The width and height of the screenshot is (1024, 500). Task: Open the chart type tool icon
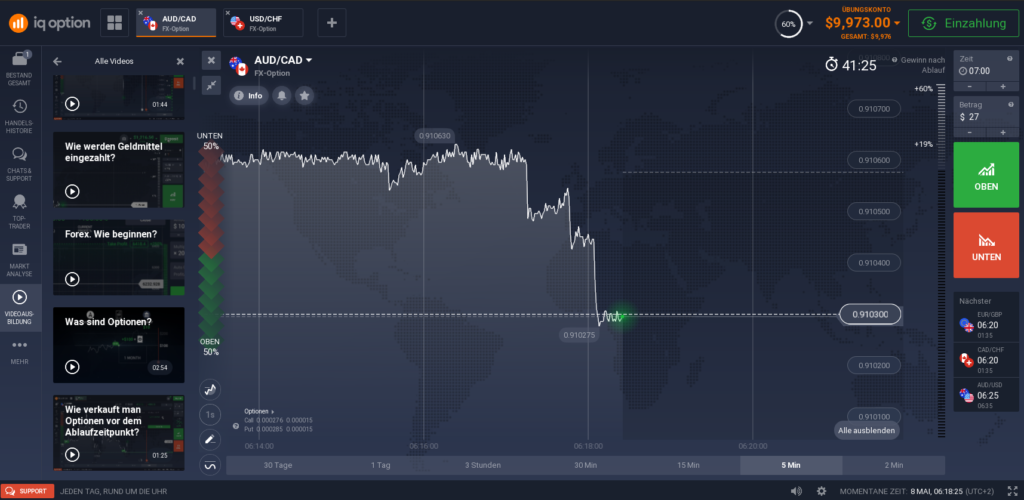[x=210, y=390]
